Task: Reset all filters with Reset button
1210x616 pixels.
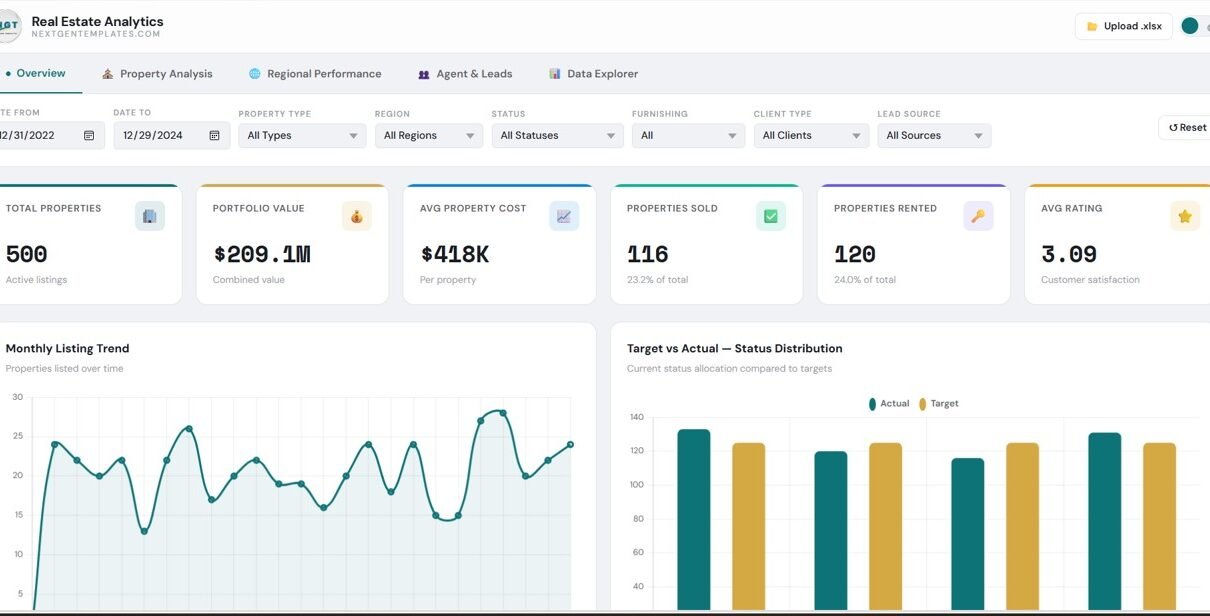Action: [1187, 128]
